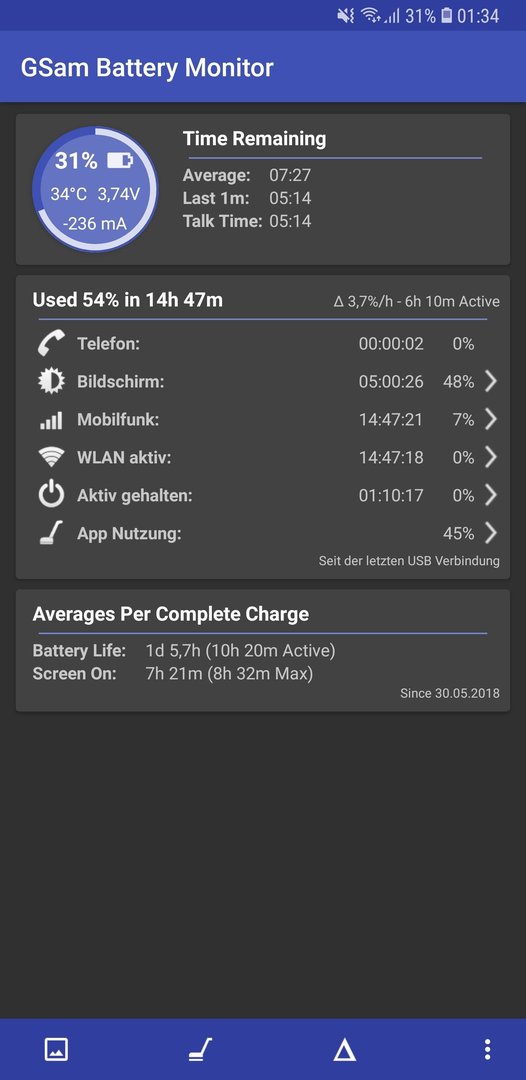Tap the delta triangle icon in bottom bar
Screen dimensions: 526x1080
(x=344, y=1049)
